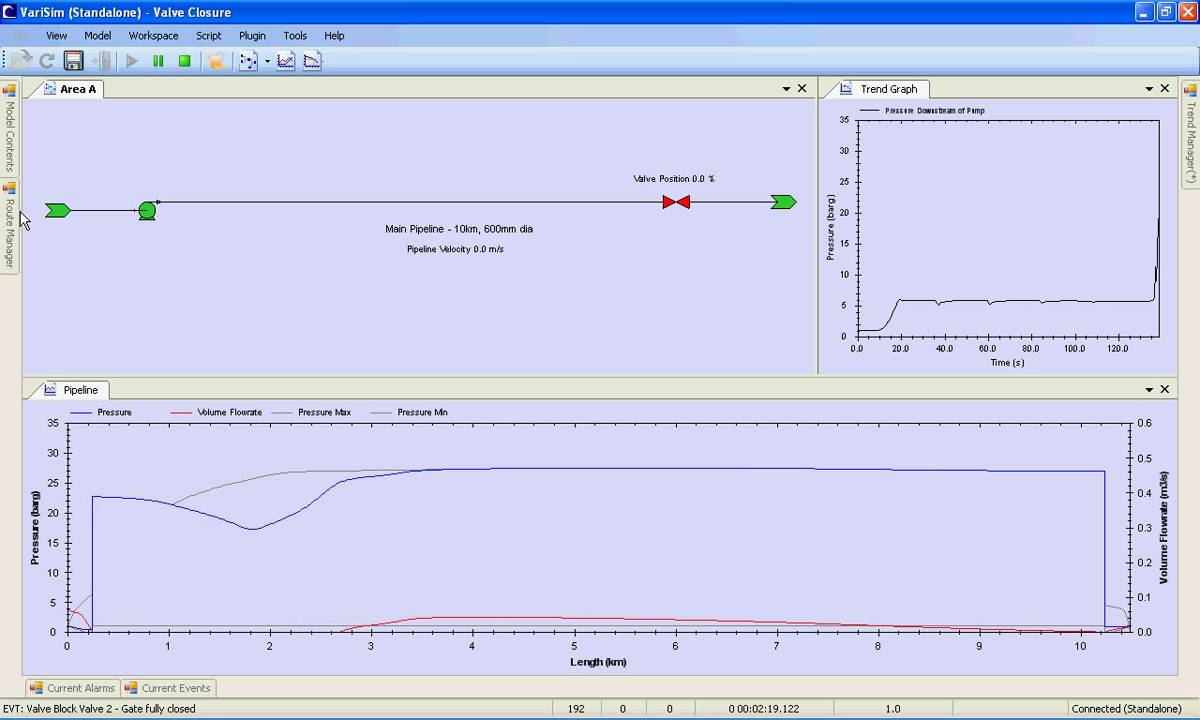Click the Pressure legend entry
The width and height of the screenshot is (1200, 720).
101,412
